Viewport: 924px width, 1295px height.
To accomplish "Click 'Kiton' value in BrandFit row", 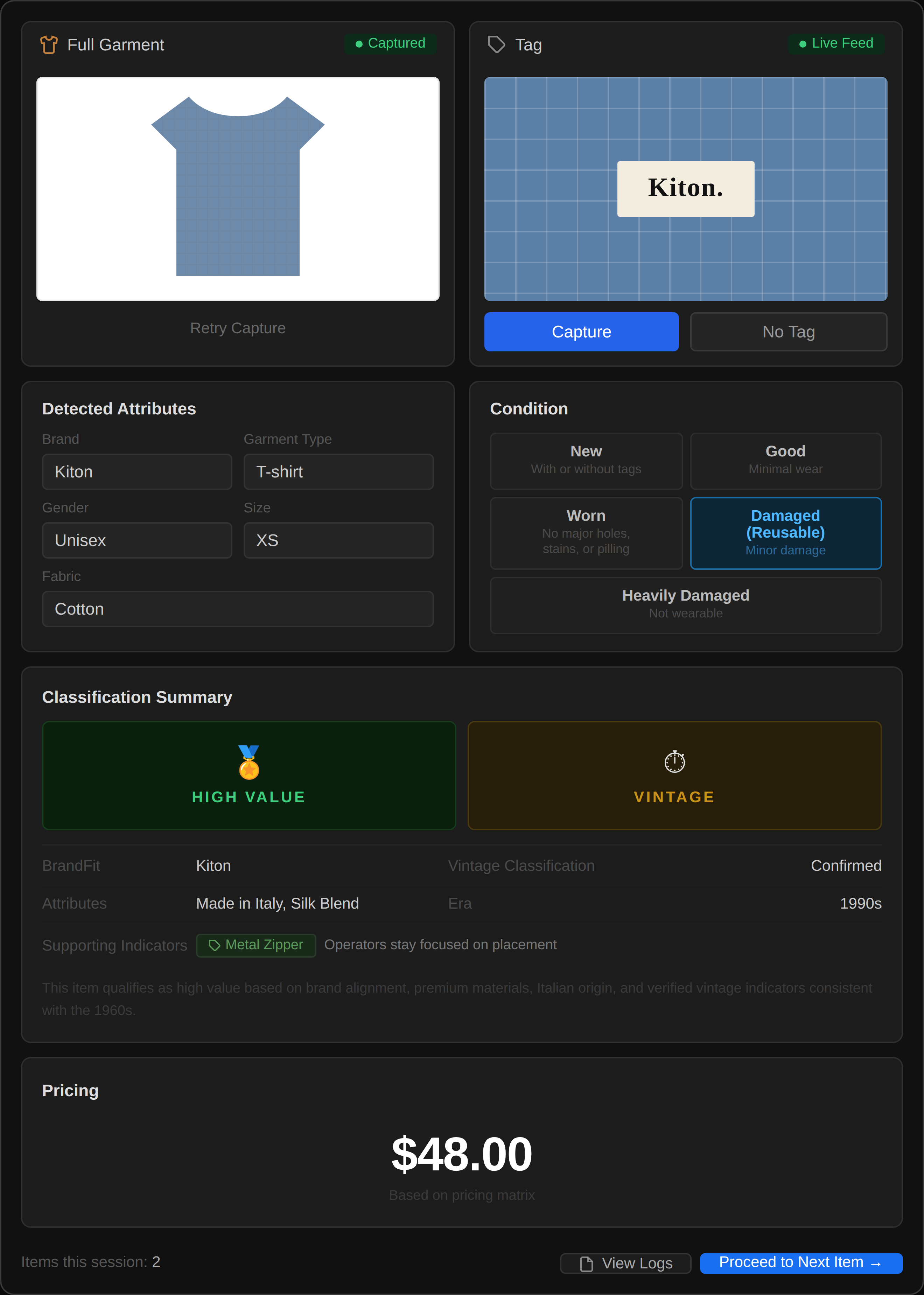I will pos(213,866).
